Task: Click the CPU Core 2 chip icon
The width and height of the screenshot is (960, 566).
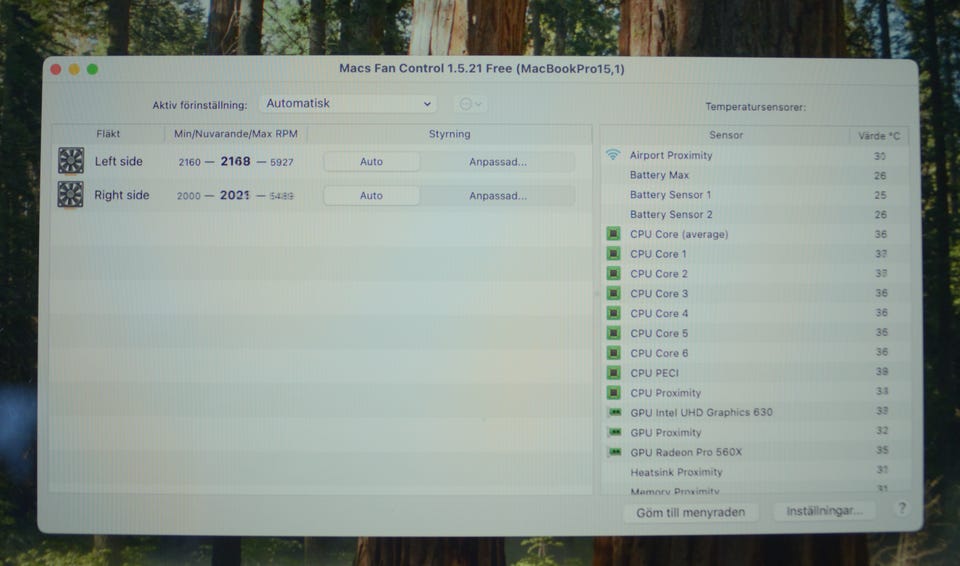Action: coord(613,273)
